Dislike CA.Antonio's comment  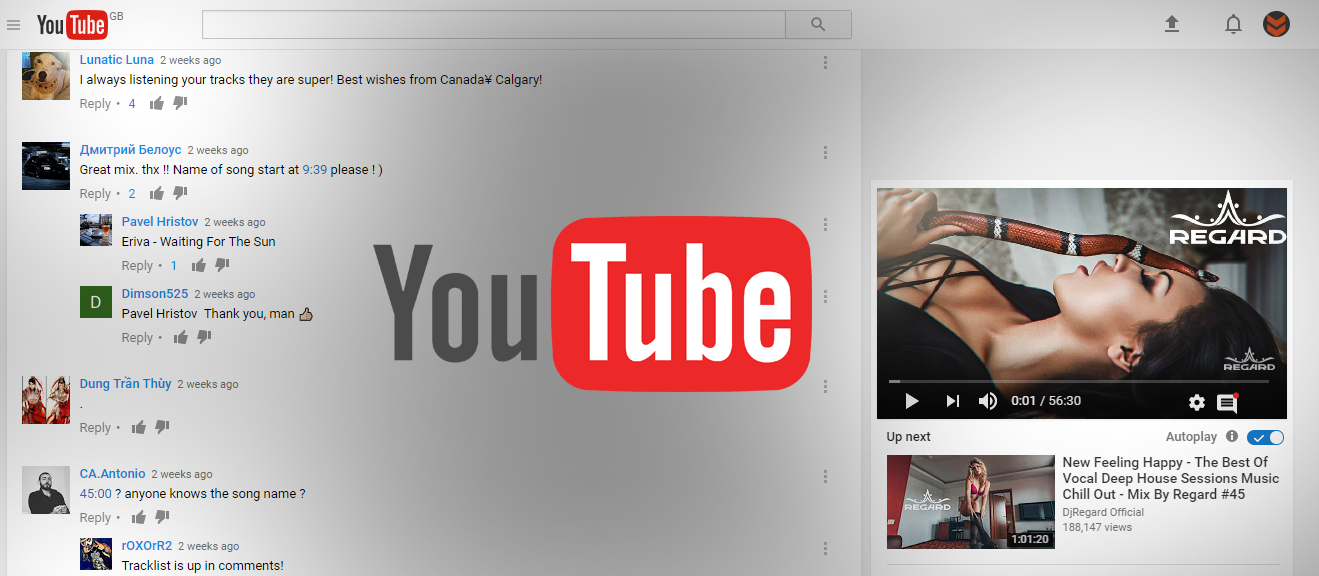162,517
